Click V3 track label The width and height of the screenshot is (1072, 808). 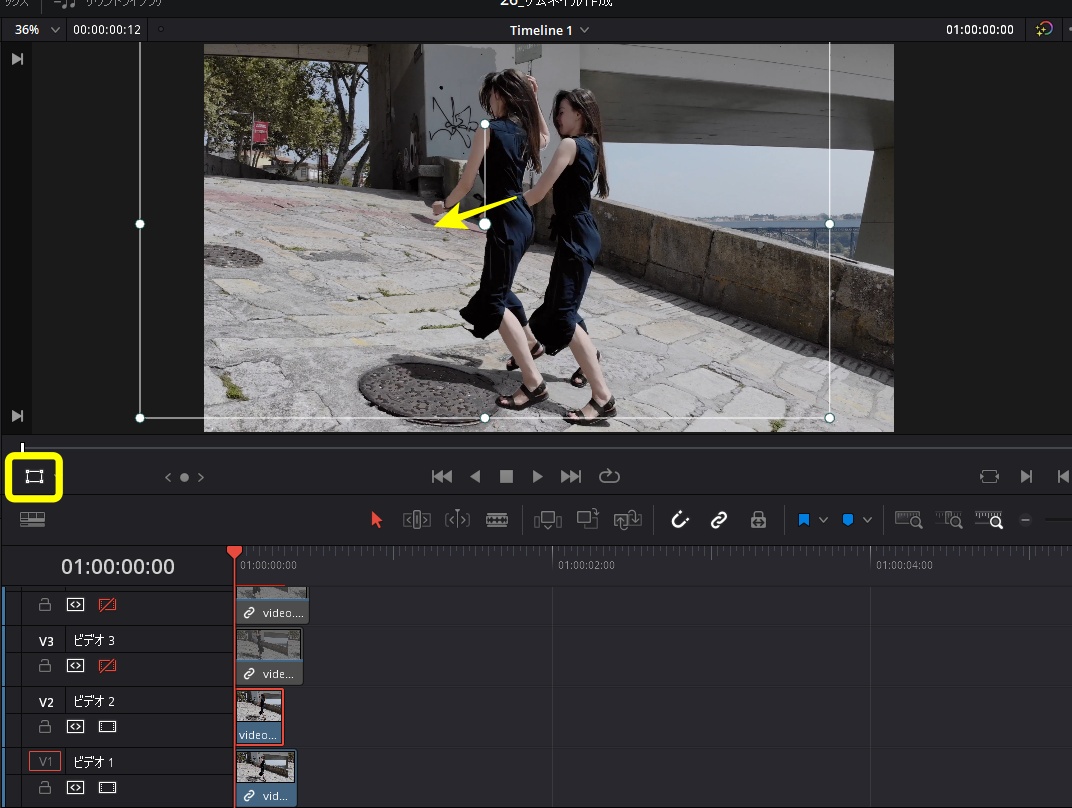tap(46, 641)
